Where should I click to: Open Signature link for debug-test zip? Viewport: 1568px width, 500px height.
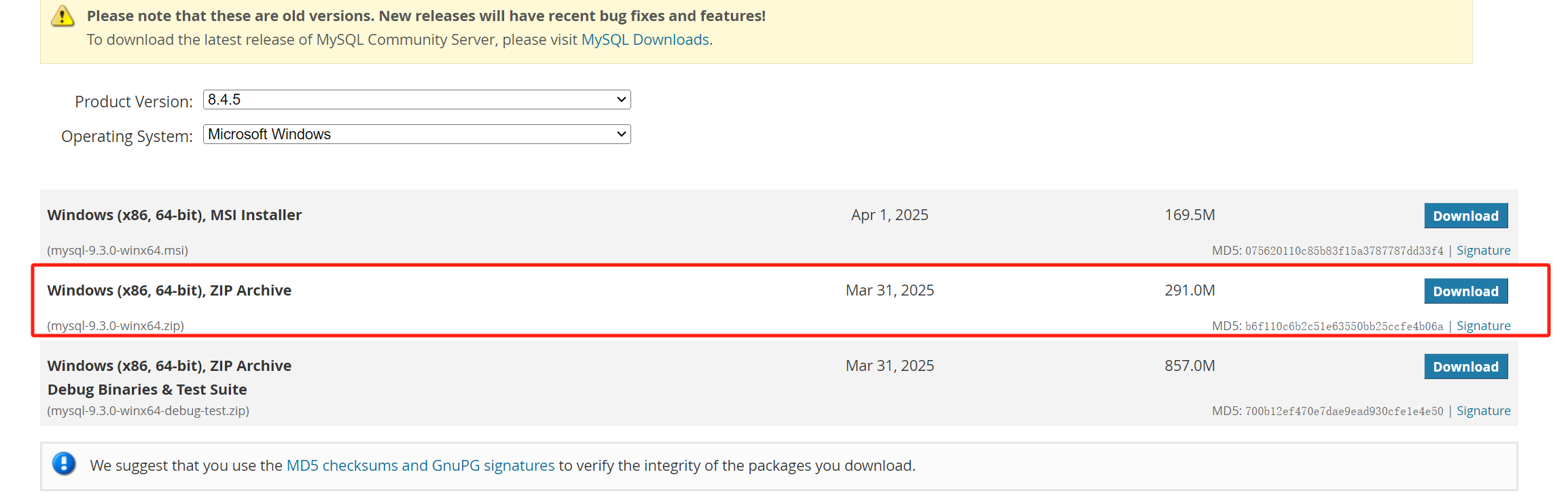coord(1484,411)
